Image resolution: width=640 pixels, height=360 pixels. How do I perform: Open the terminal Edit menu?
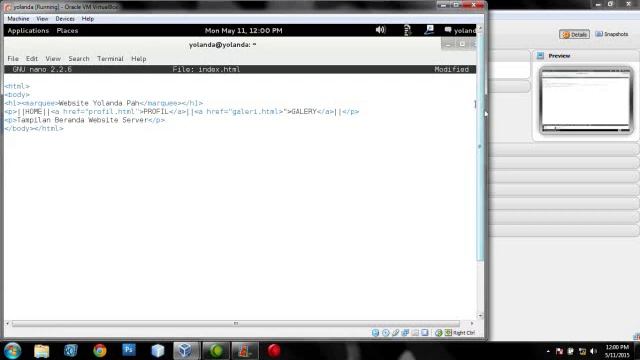32,59
